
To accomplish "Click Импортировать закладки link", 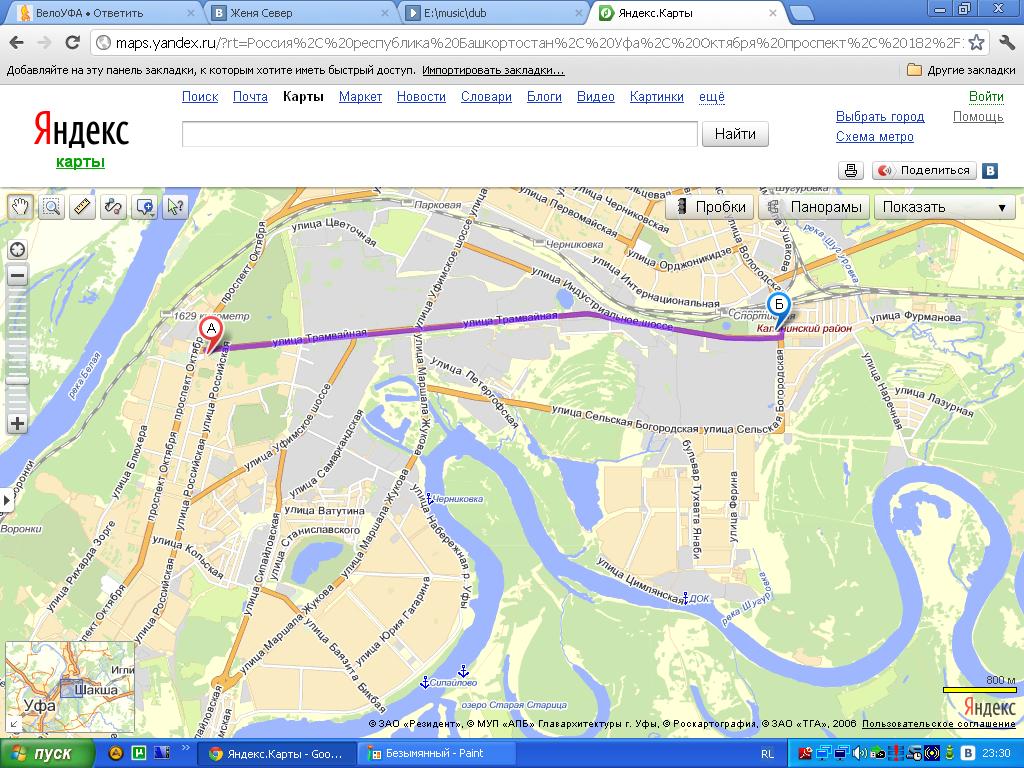I will tap(494, 70).
